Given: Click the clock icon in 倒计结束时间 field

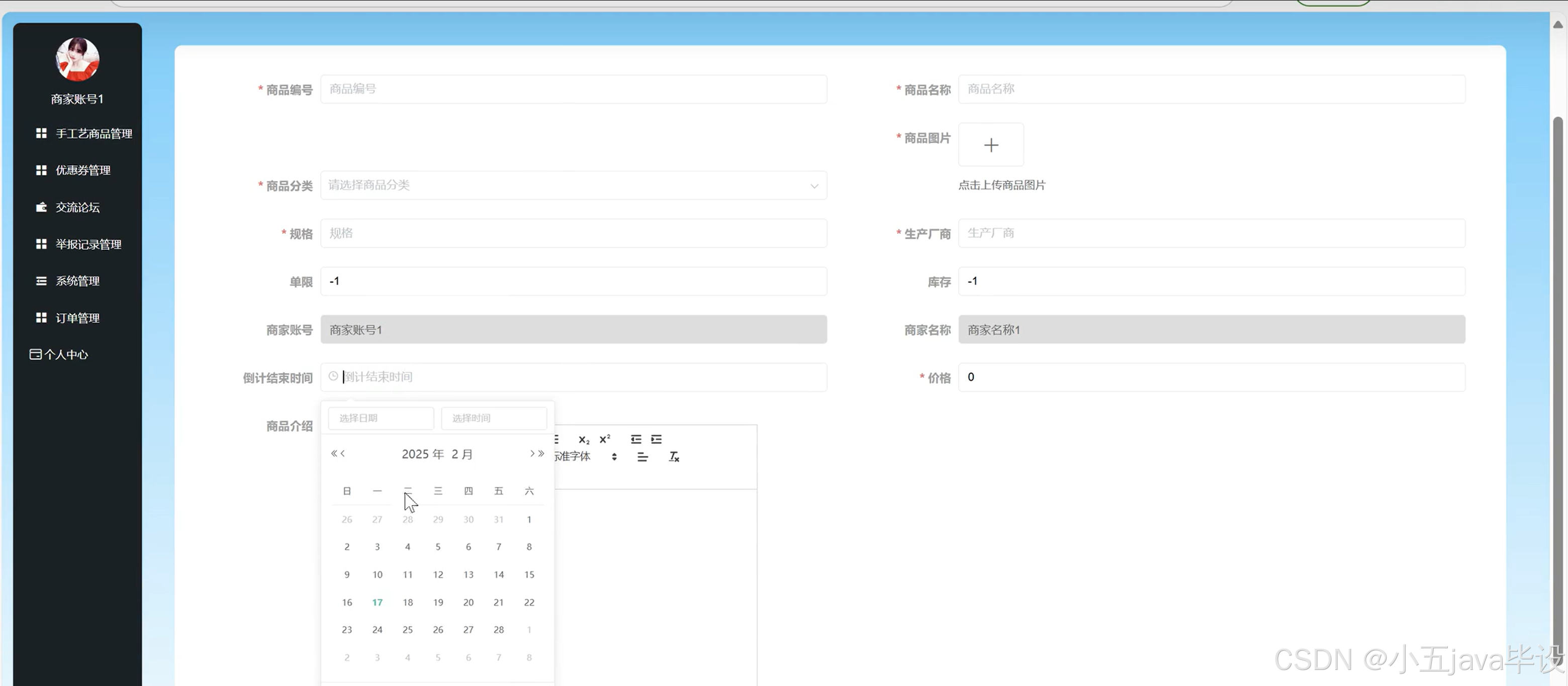Looking at the screenshot, I should tap(332, 376).
